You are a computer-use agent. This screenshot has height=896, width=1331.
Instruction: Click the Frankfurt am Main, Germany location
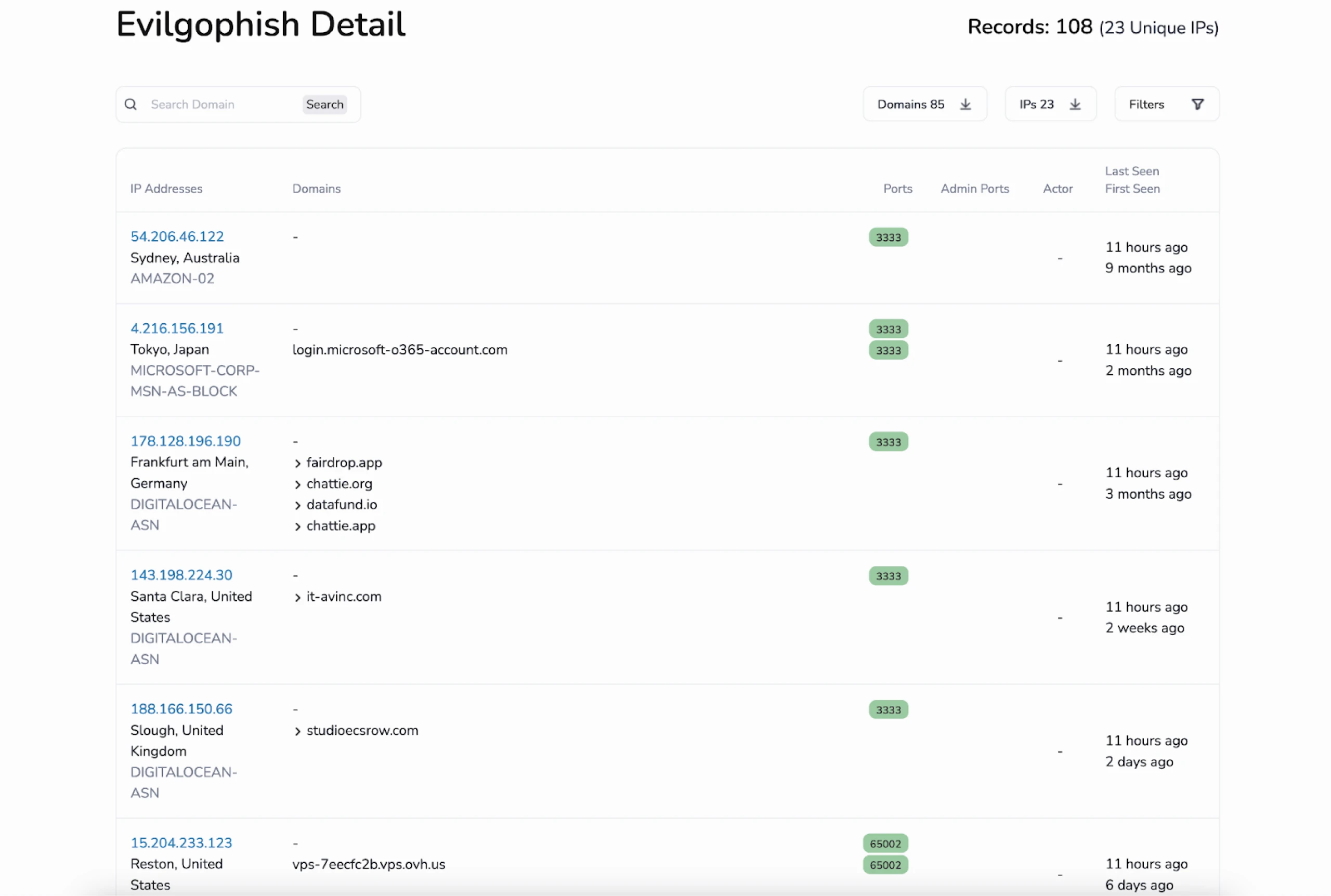click(189, 472)
